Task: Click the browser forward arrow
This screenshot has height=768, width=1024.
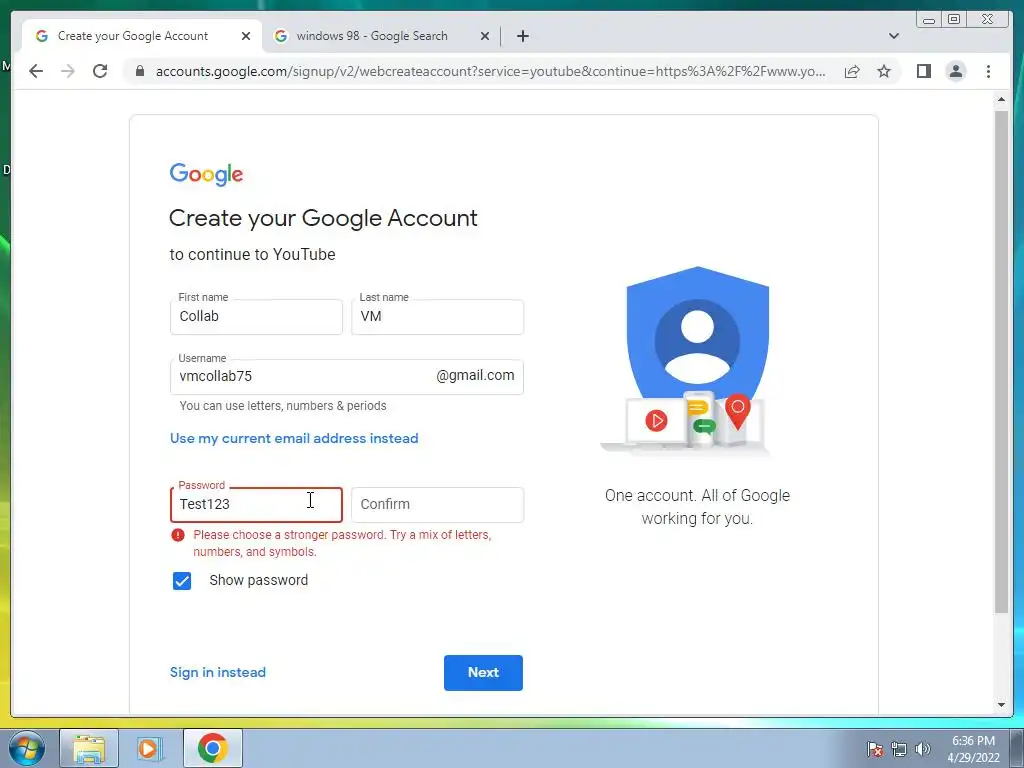Action: 68,71
